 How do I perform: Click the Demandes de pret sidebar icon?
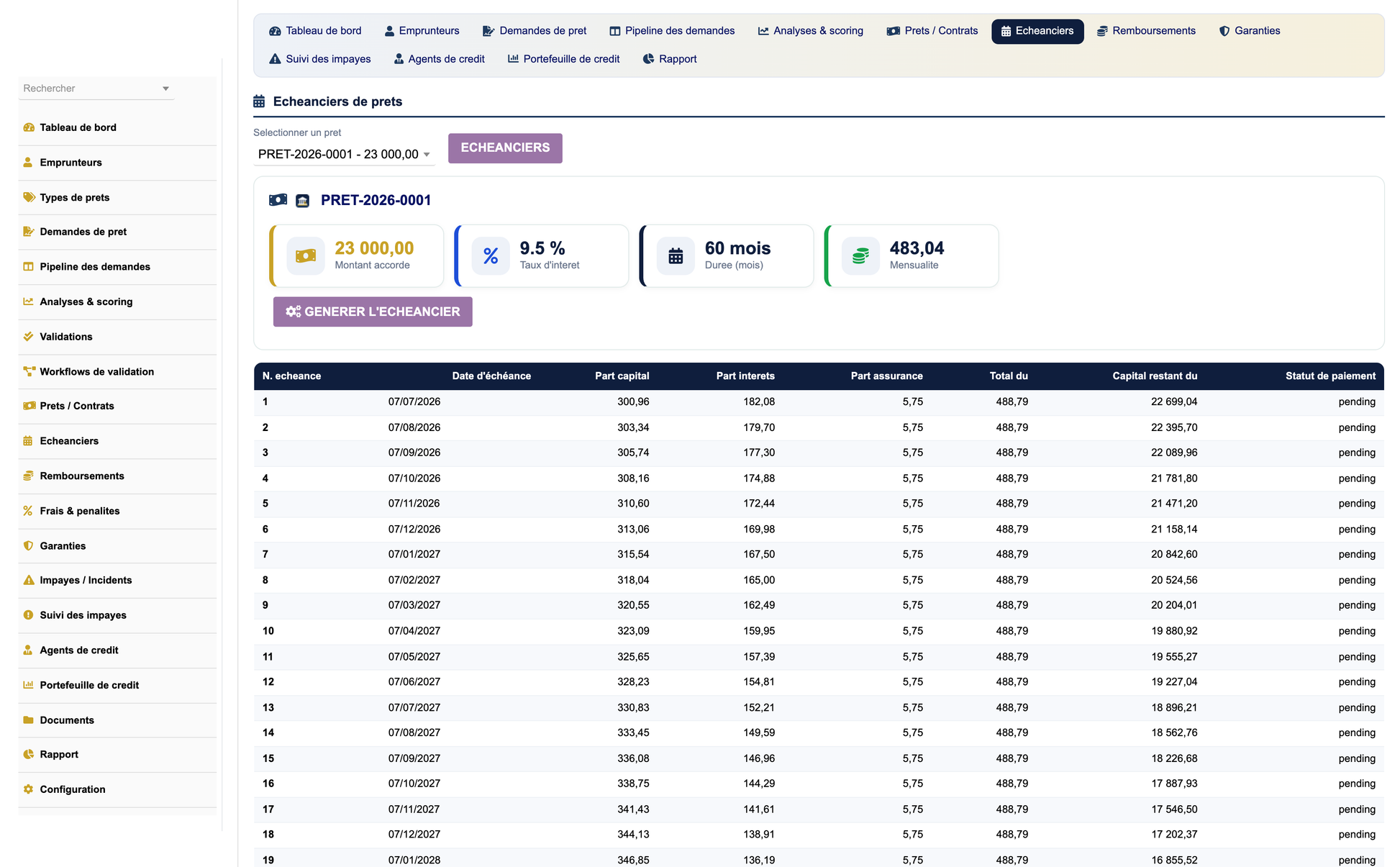pyautogui.click(x=29, y=232)
